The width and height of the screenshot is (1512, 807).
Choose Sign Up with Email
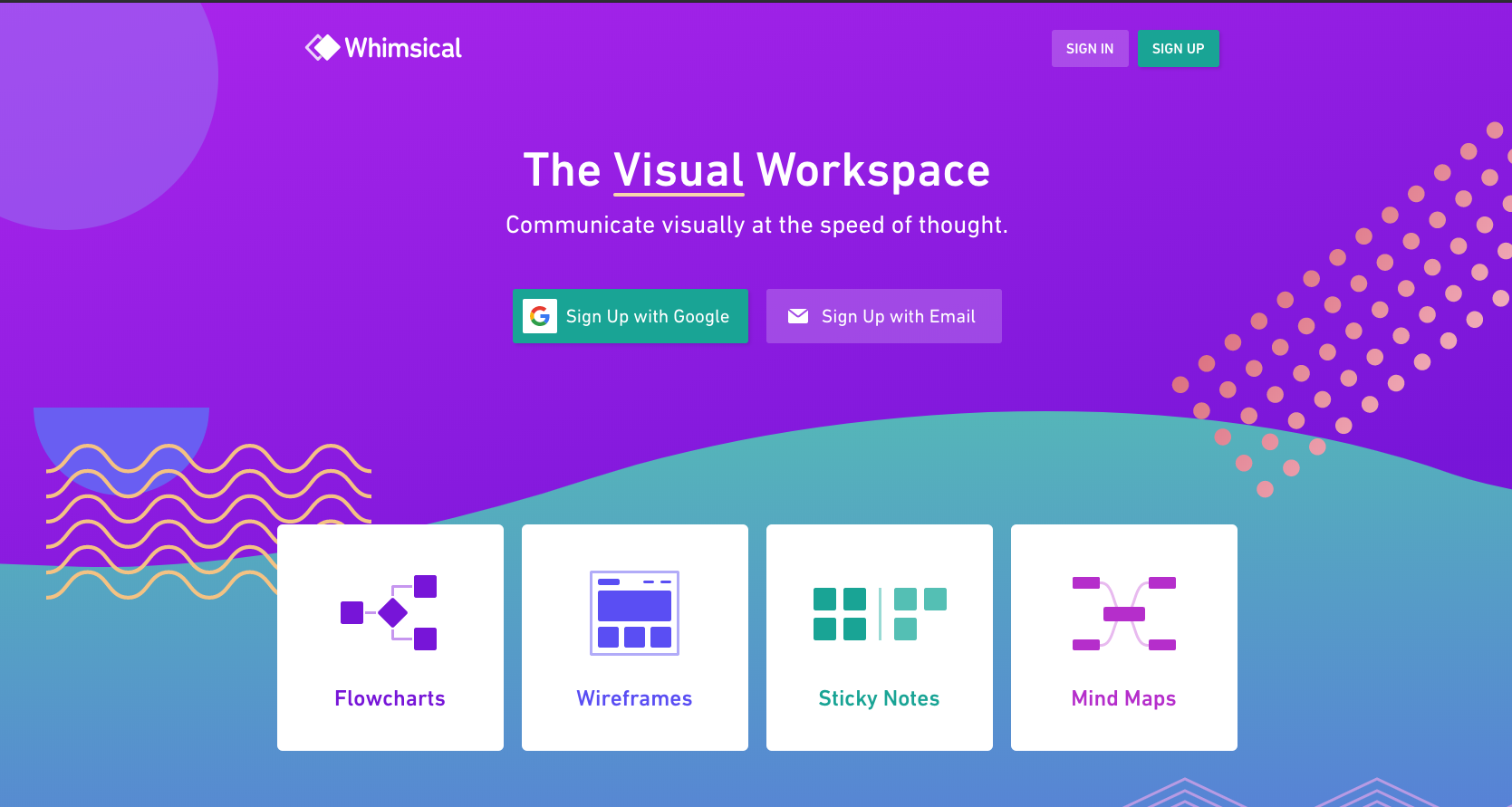point(884,316)
